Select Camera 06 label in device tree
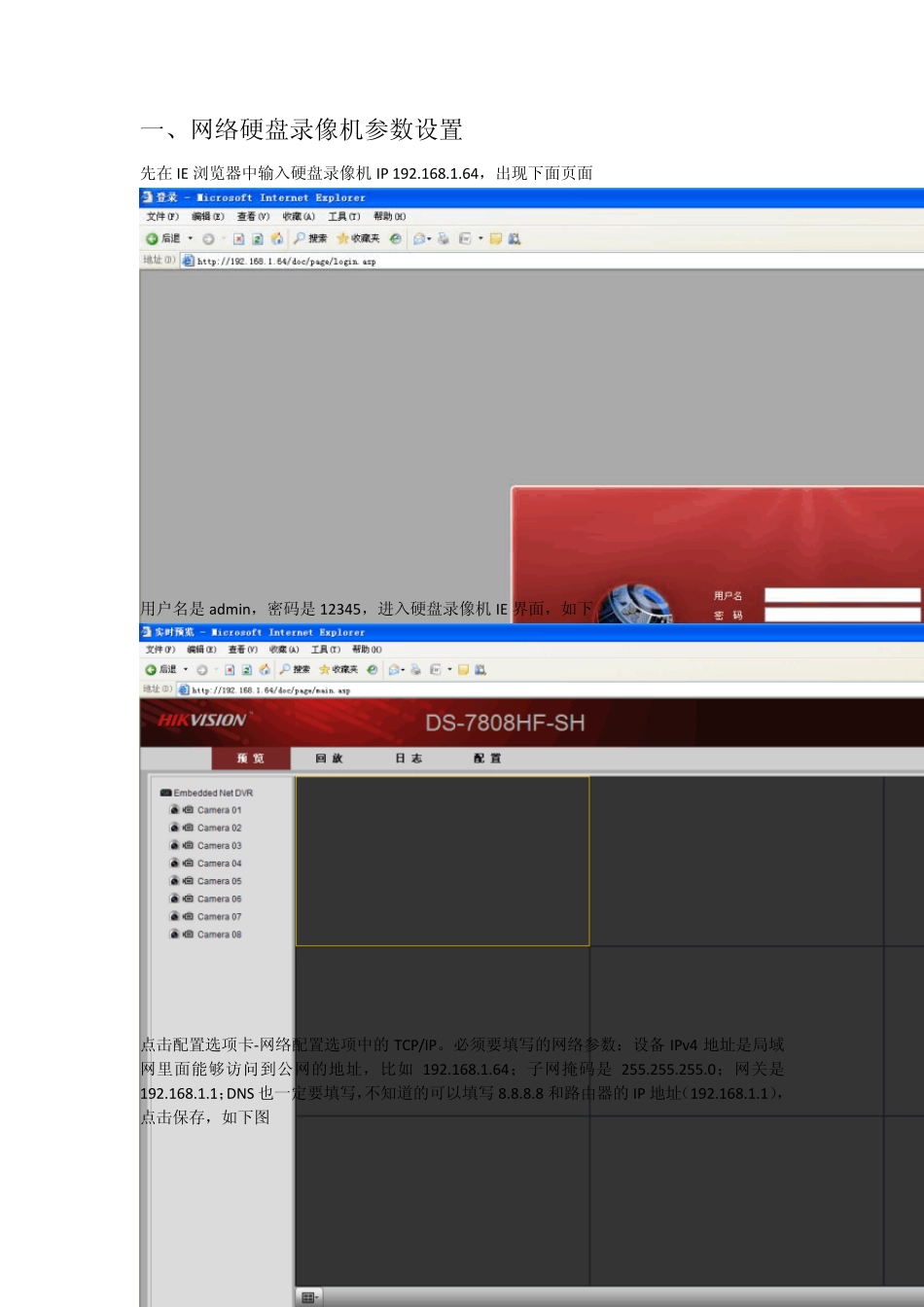Image resolution: width=924 pixels, height=1307 pixels. [x=220, y=900]
